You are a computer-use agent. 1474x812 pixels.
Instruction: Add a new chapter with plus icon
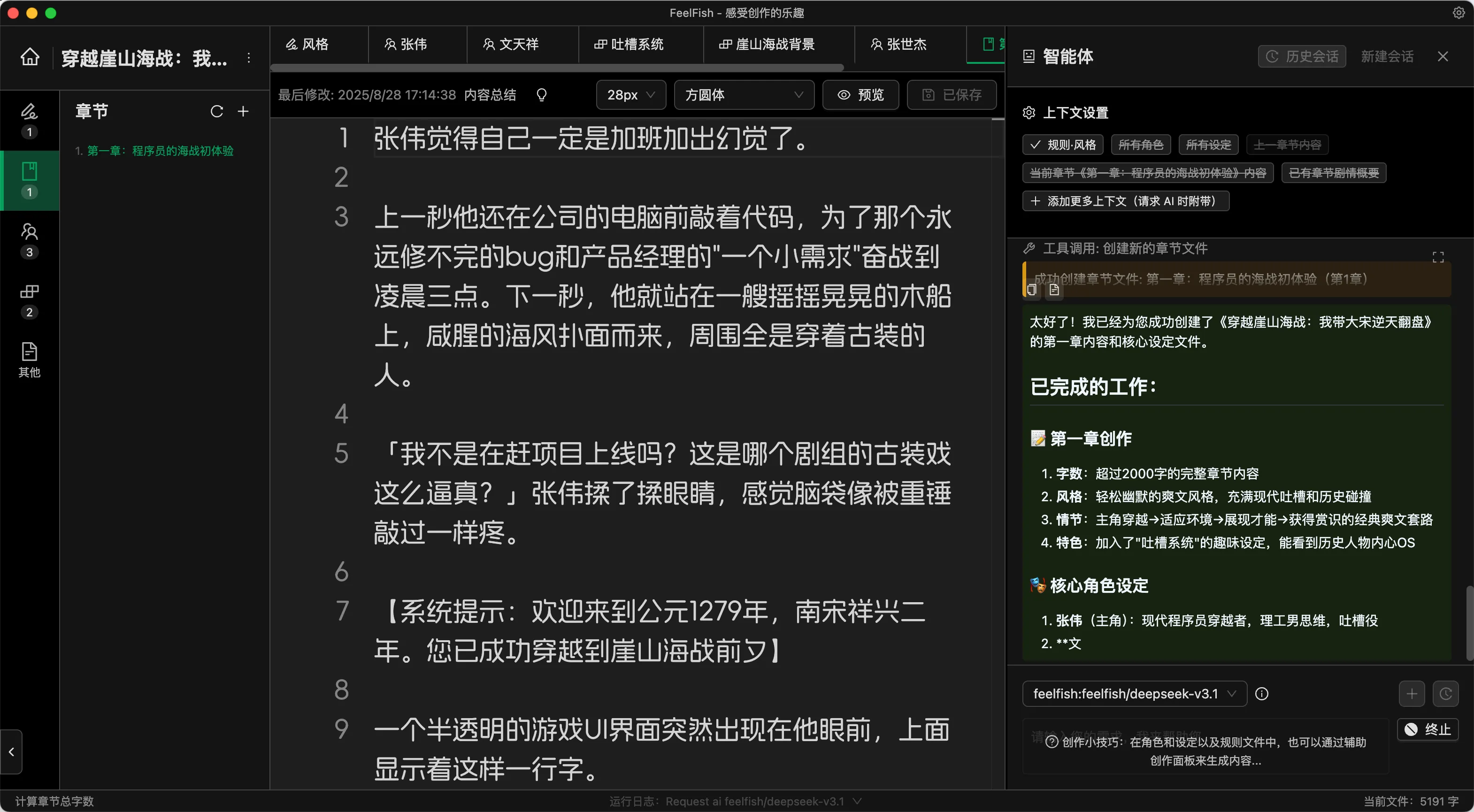[243, 111]
